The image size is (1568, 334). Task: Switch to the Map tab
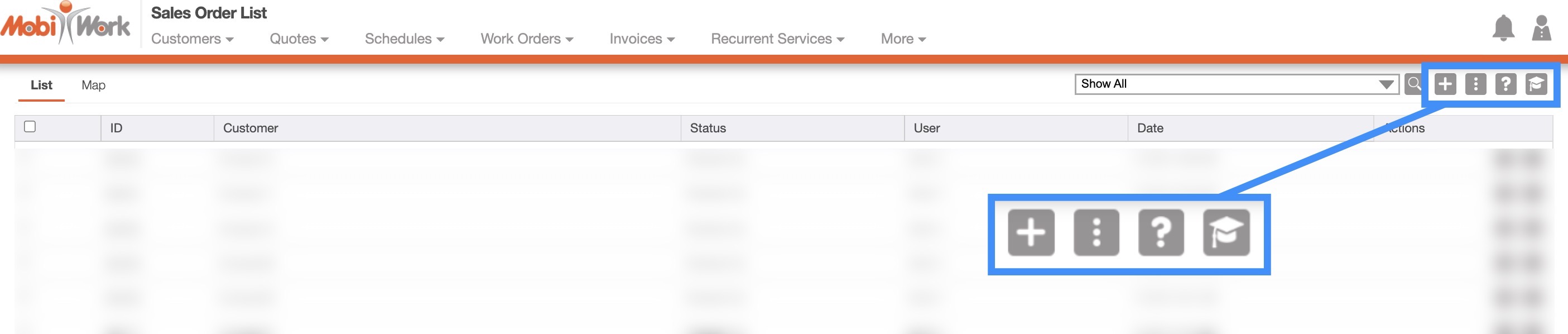[93, 85]
